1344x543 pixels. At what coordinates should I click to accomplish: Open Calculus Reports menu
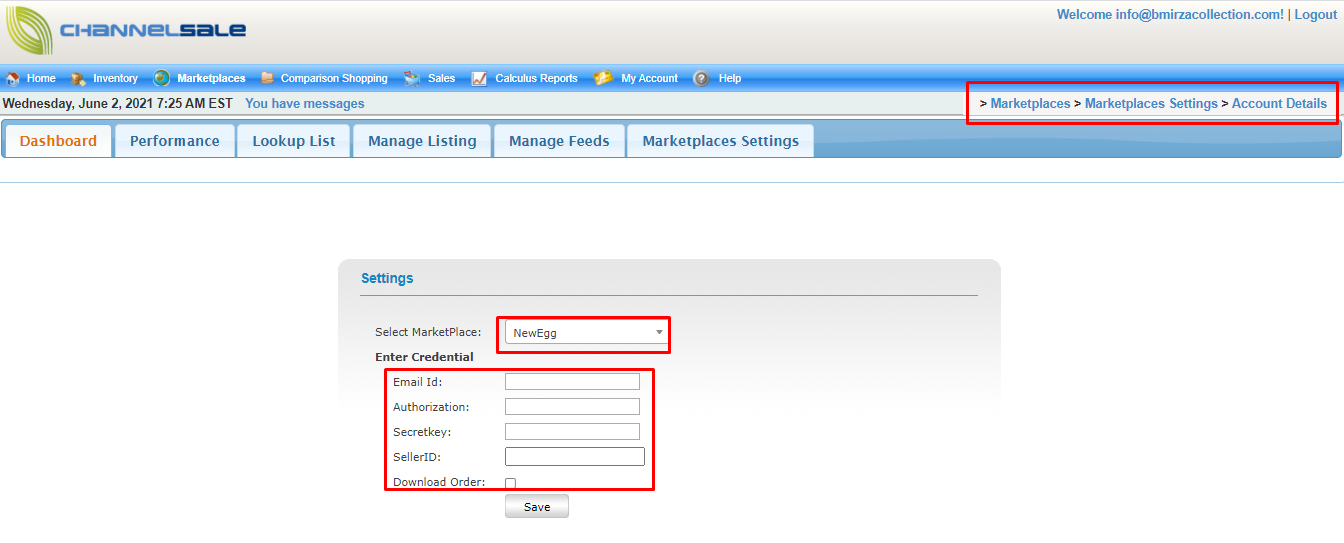pos(536,78)
